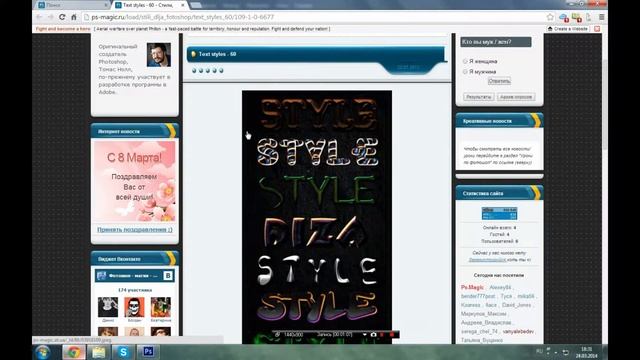Open the 'Ps.Magic' user profile link
640x360 pixels.
click(x=472, y=287)
